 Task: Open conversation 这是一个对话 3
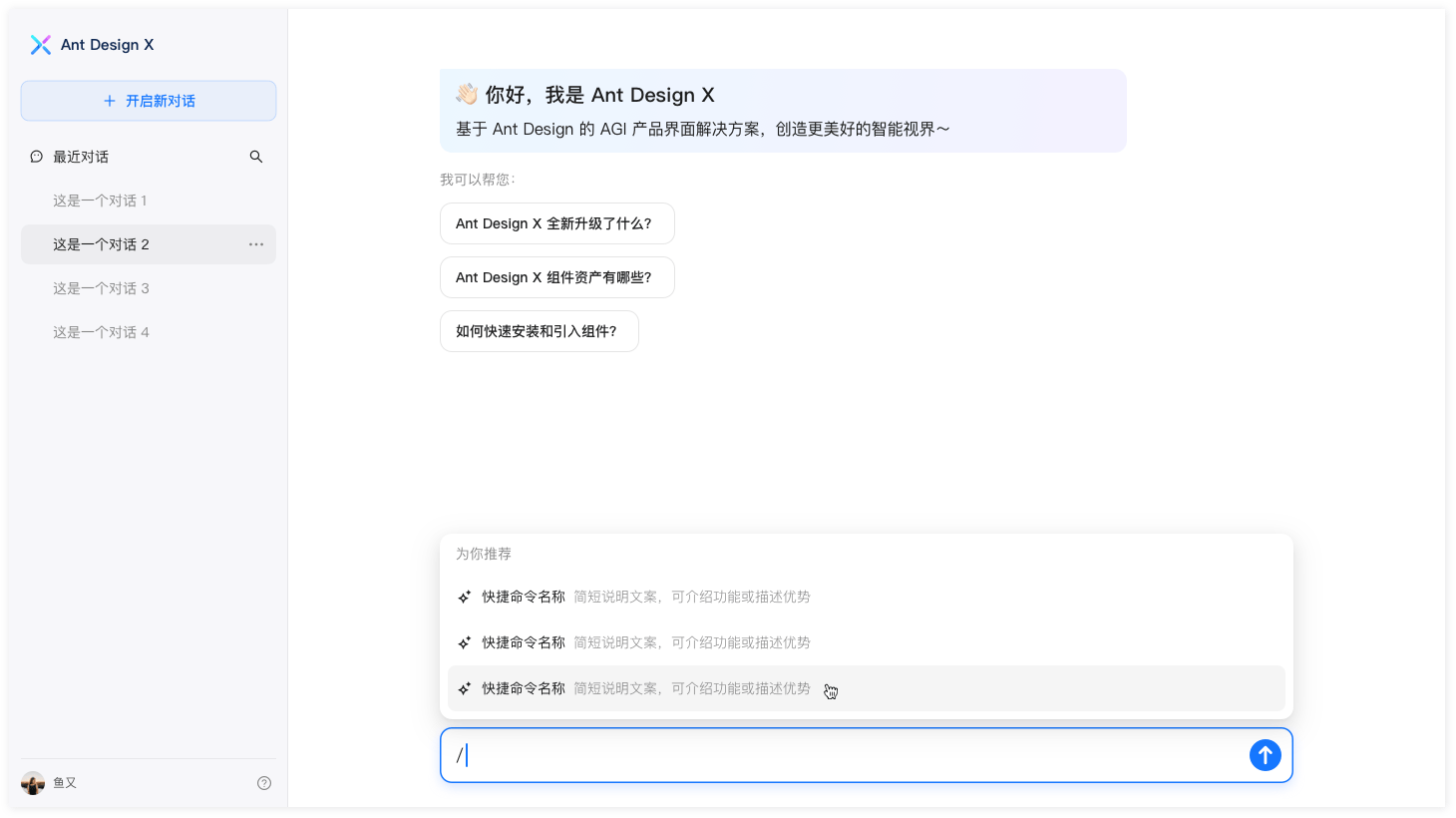click(149, 288)
